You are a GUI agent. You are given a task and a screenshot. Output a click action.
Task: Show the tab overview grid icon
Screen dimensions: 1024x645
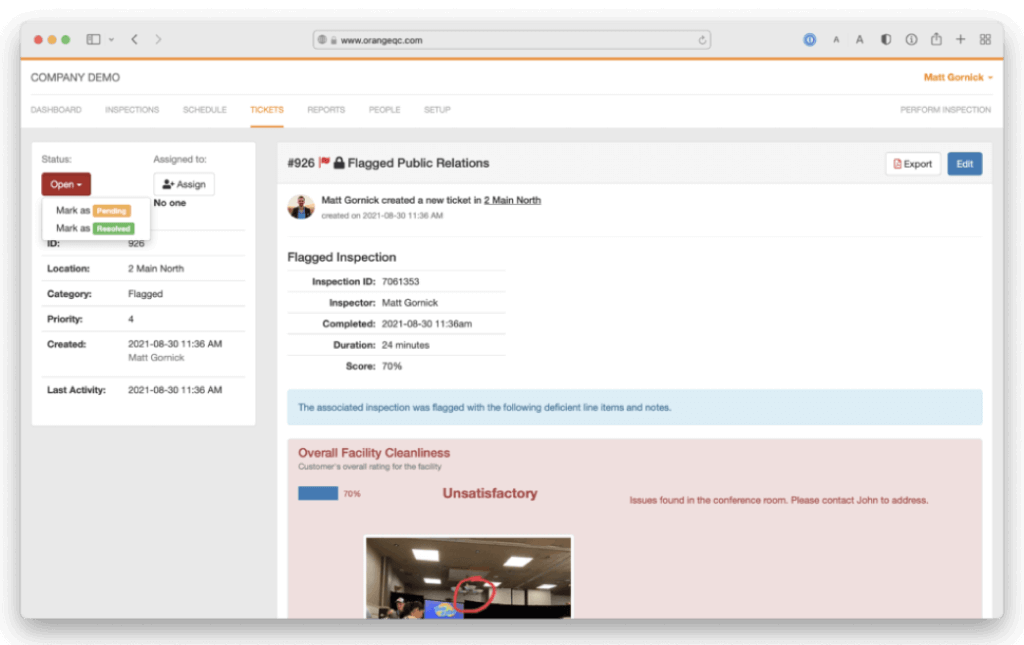click(x=985, y=40)
